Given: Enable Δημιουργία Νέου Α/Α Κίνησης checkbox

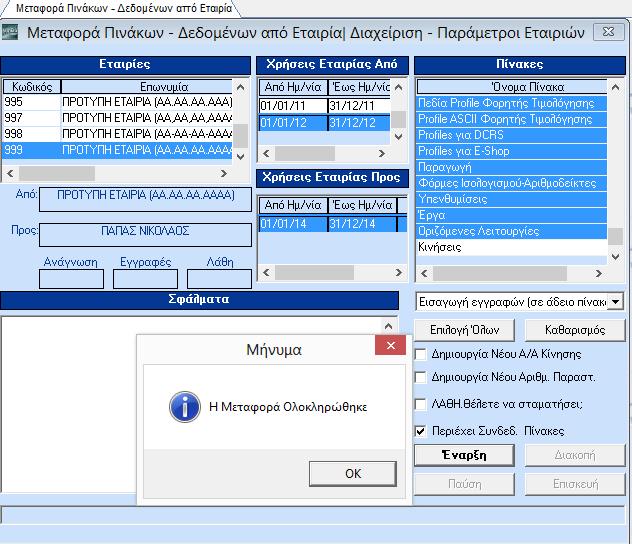Looking at the screenshot, I should (420, 354).
